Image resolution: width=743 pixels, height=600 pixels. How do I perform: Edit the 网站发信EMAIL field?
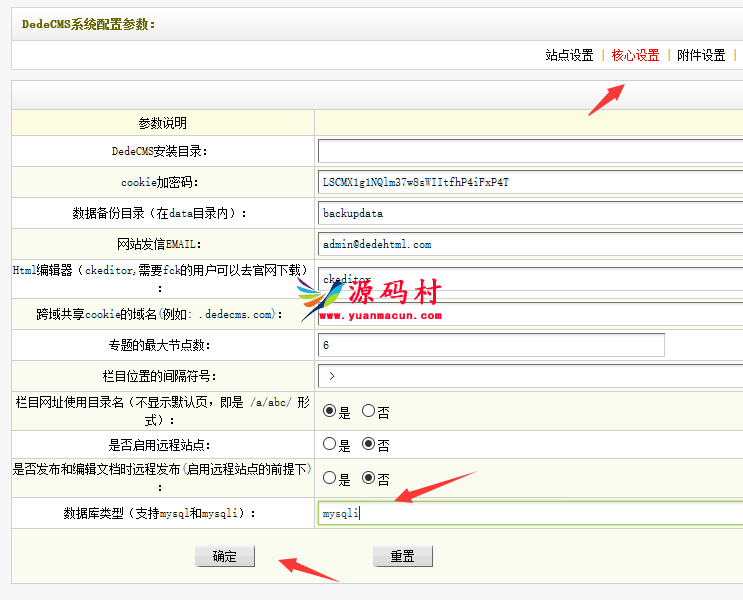click(x=530, y=244)
